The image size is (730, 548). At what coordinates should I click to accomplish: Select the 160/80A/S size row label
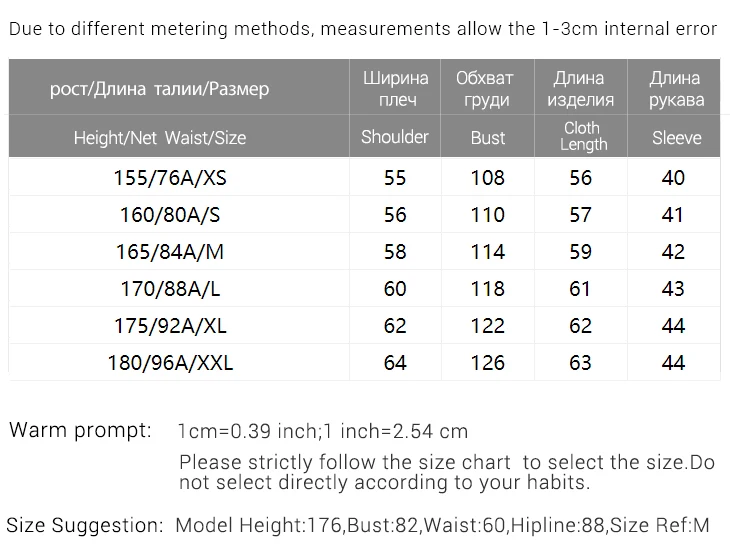click(170, 215)
